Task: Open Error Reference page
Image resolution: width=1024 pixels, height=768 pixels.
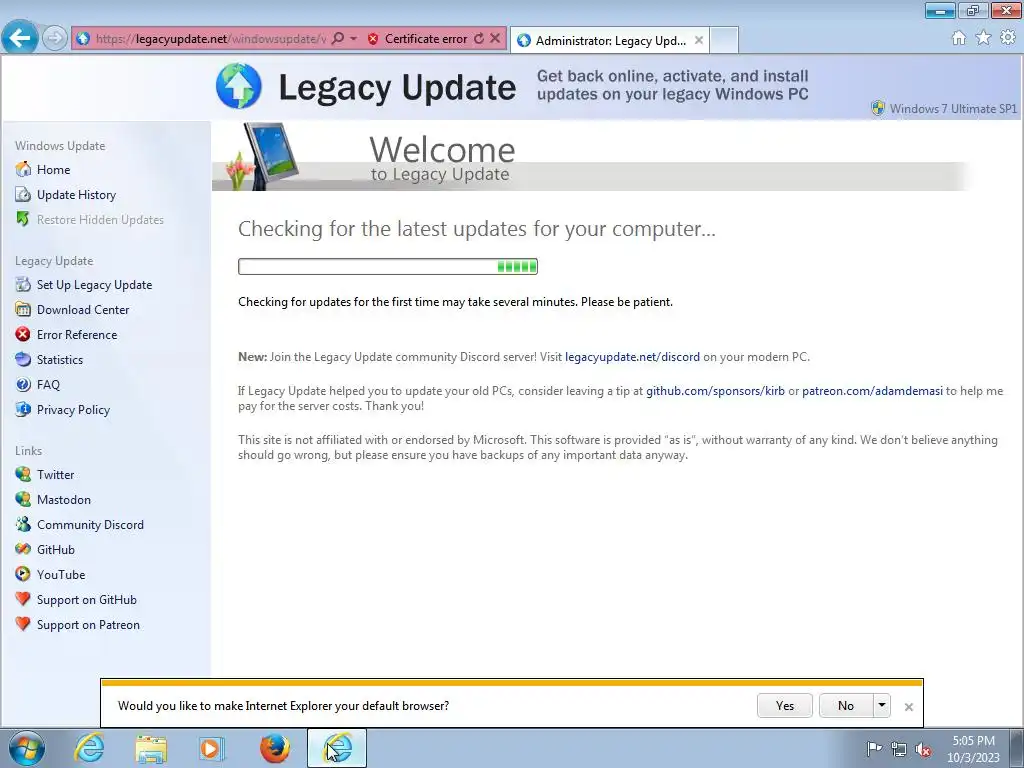Action: coord(77,334)
